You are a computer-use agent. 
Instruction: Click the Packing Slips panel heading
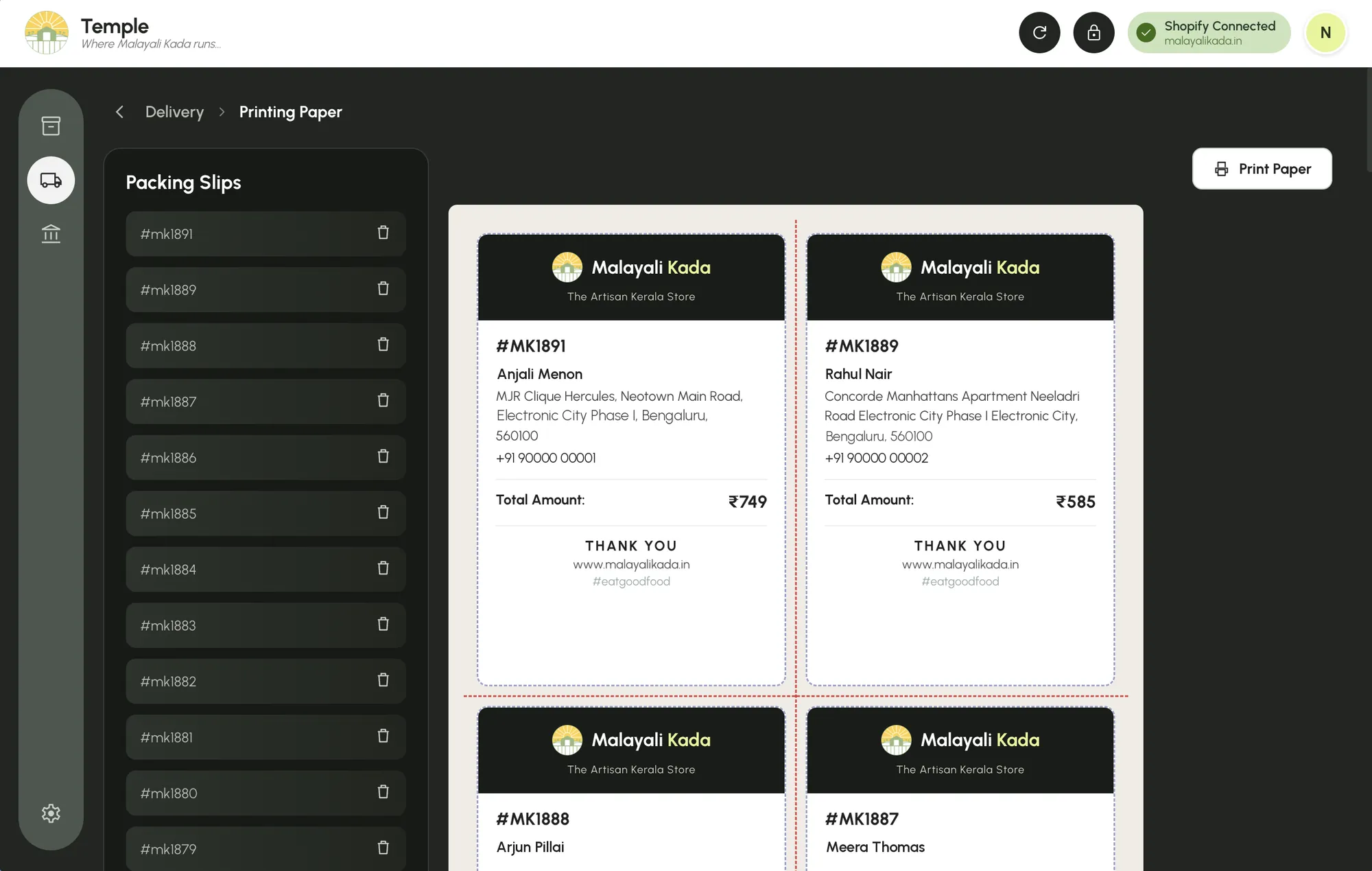click(x=183, y=183)
